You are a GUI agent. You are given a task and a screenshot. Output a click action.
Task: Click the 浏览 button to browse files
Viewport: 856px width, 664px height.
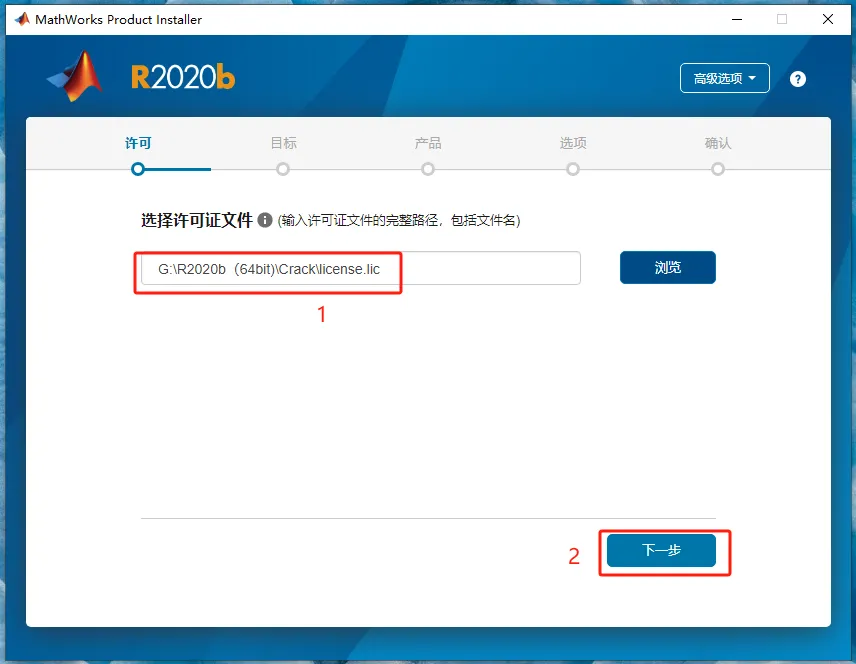tap(667, 268)
